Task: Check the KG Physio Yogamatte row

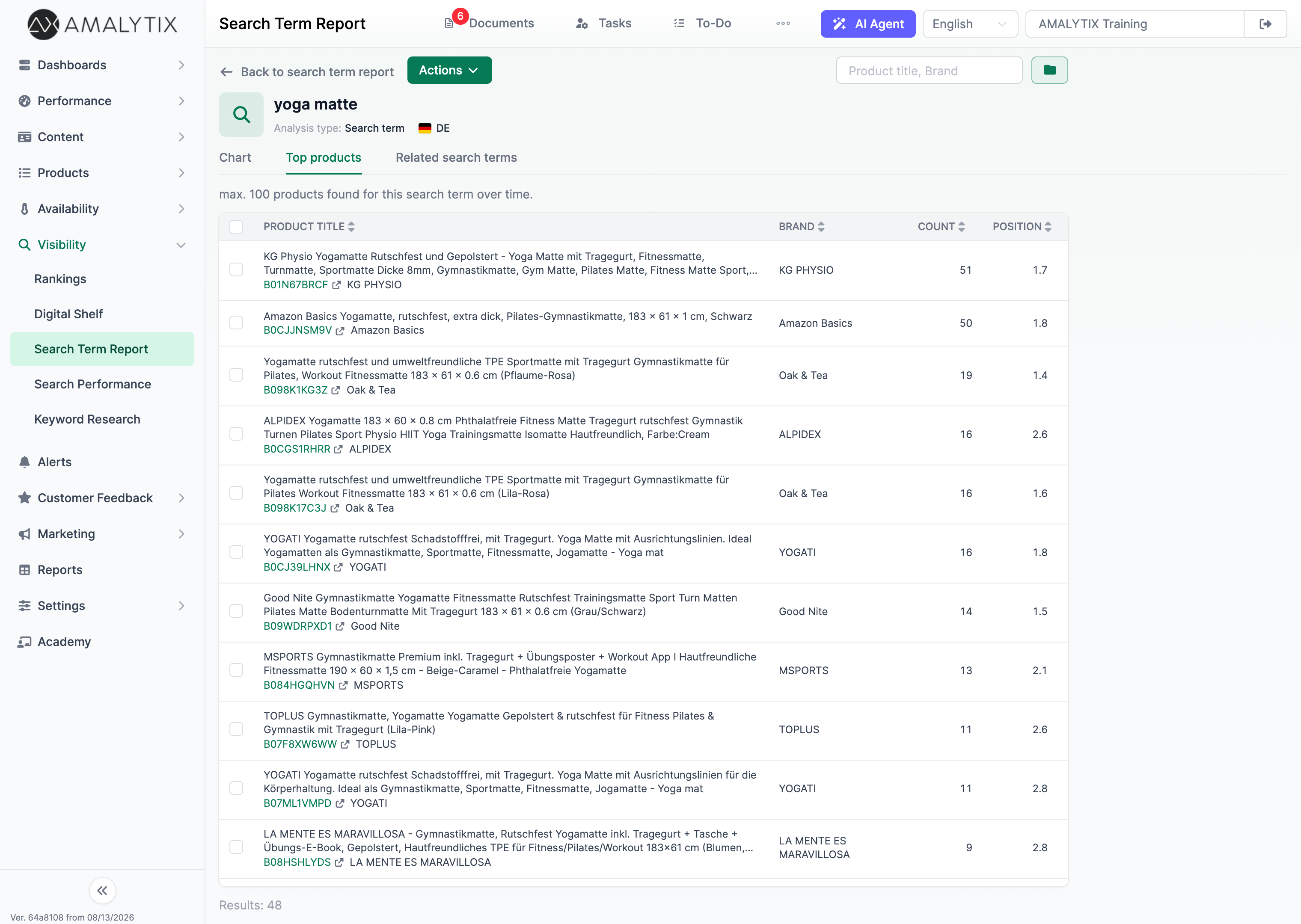Action: click(x=236, y=269)
